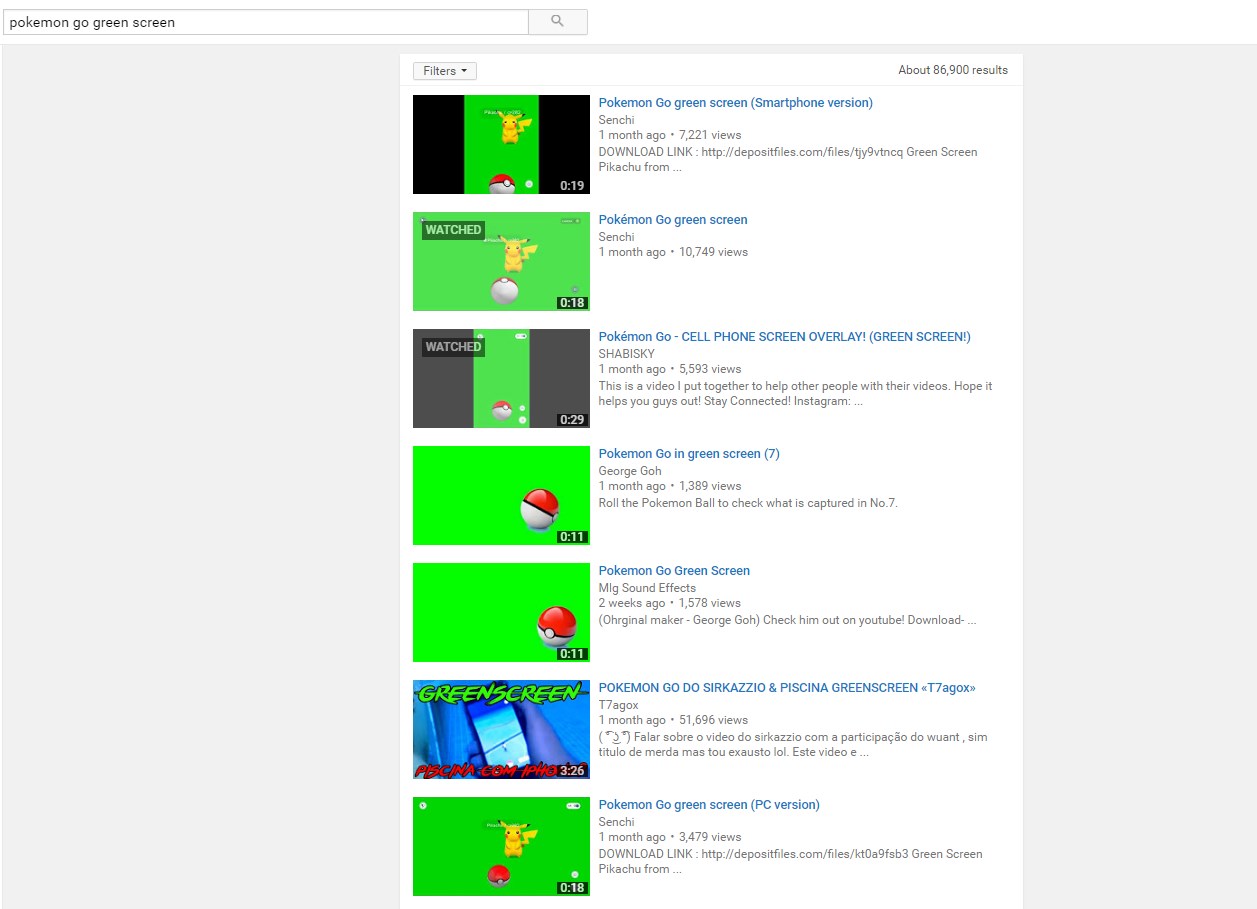Open watched thumbnail with 0:18 Pikachu video
Viewport: 1257px width, 909px height.
(x=501, y=262)
